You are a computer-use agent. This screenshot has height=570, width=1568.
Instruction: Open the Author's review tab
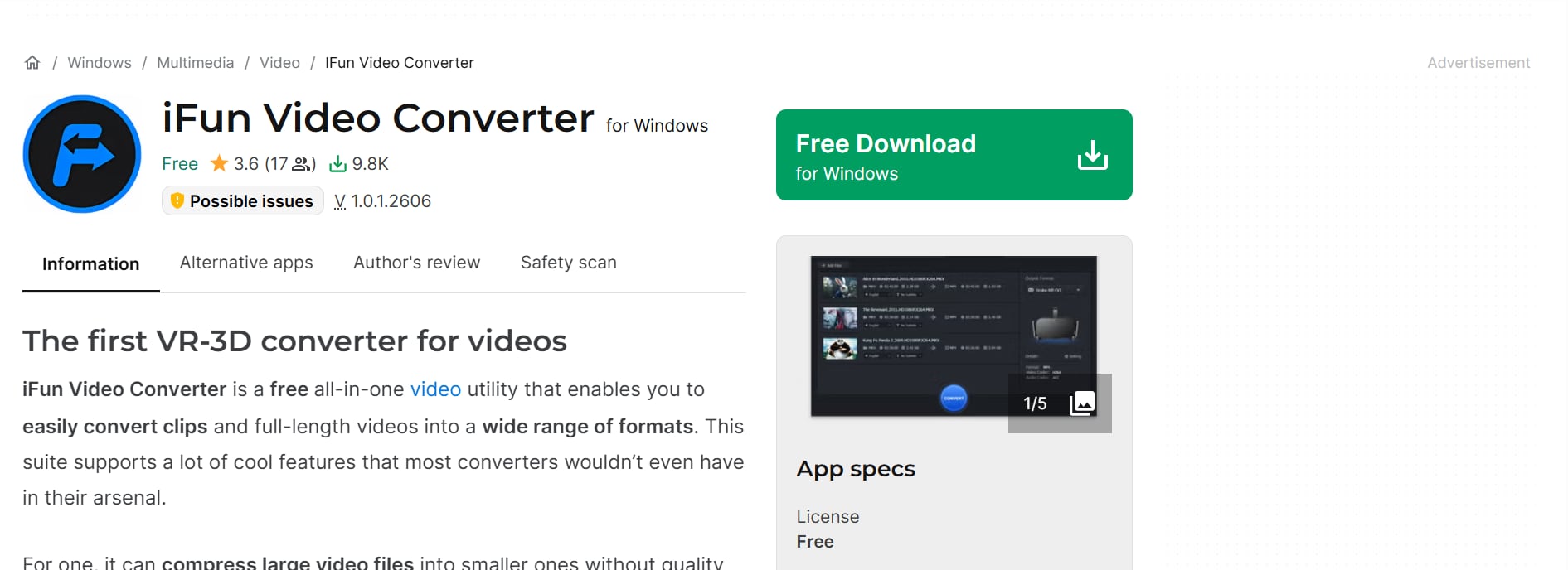coord(417,263)
